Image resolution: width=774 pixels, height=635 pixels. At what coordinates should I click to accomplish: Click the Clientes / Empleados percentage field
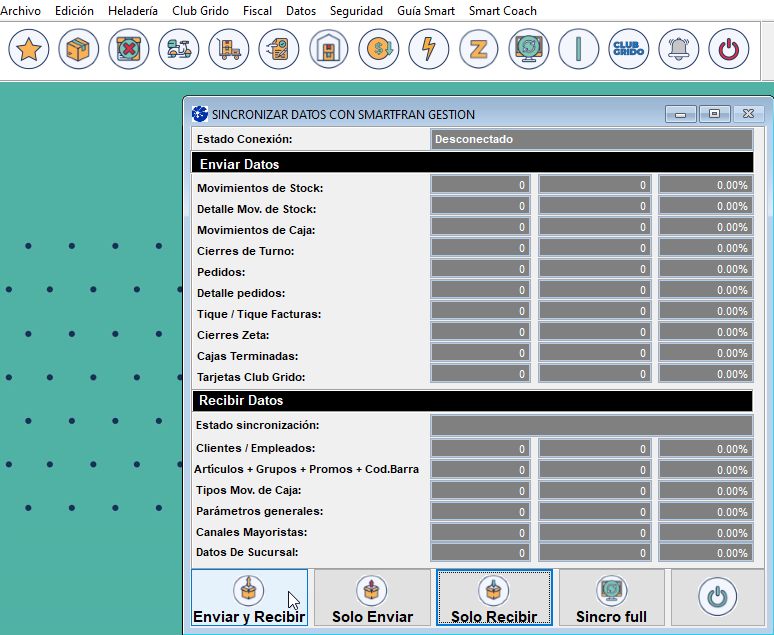pyautogui.click(x=705, y=448)
